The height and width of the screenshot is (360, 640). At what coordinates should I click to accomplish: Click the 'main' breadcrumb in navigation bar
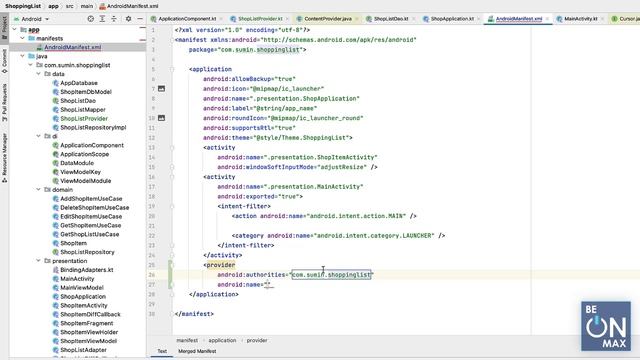pyautogui.click(x=87, y=6)
